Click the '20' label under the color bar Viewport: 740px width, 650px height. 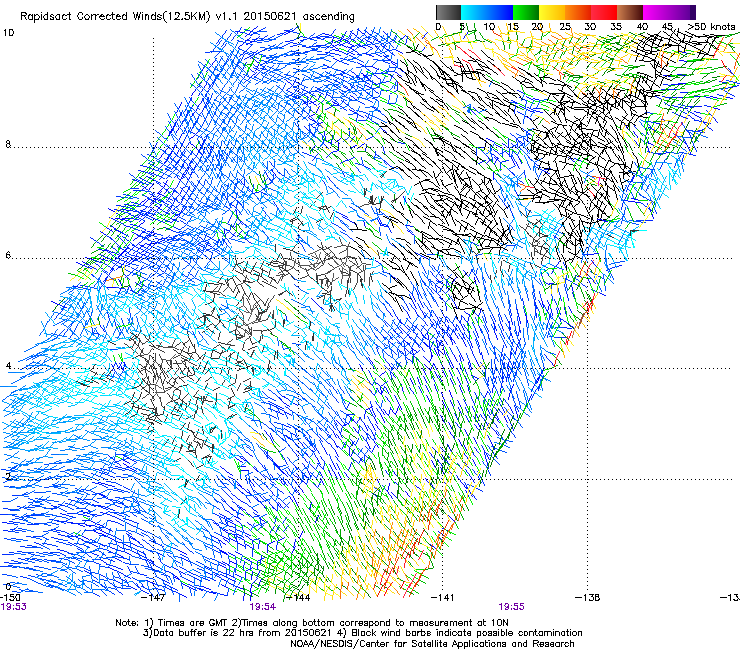[537, 26]
